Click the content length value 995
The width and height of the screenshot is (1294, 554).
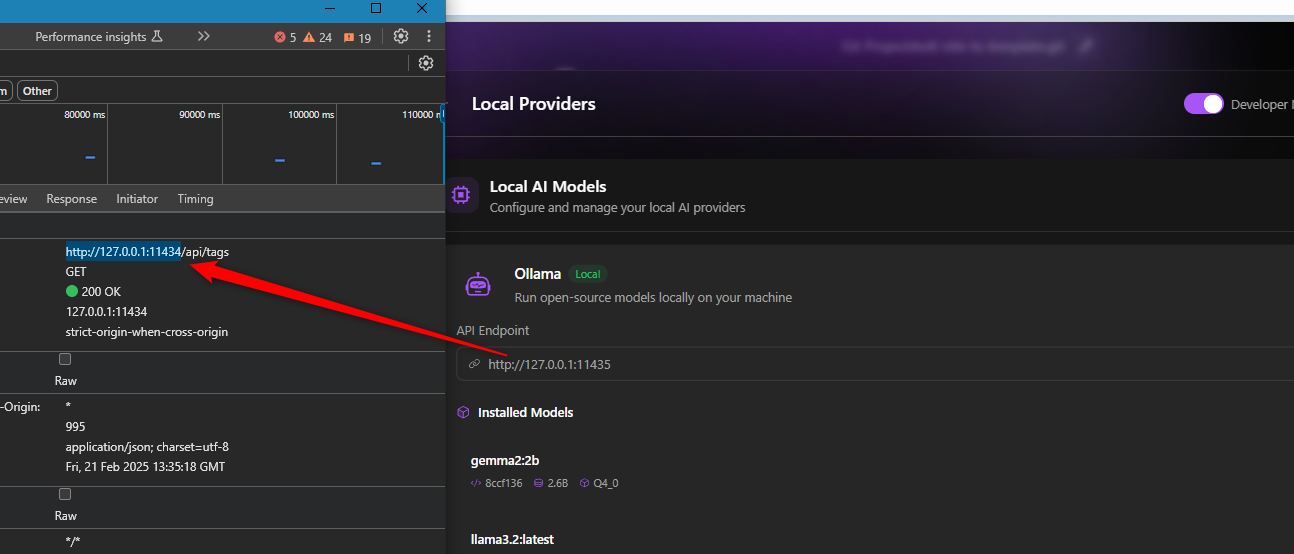click(76, 427)
